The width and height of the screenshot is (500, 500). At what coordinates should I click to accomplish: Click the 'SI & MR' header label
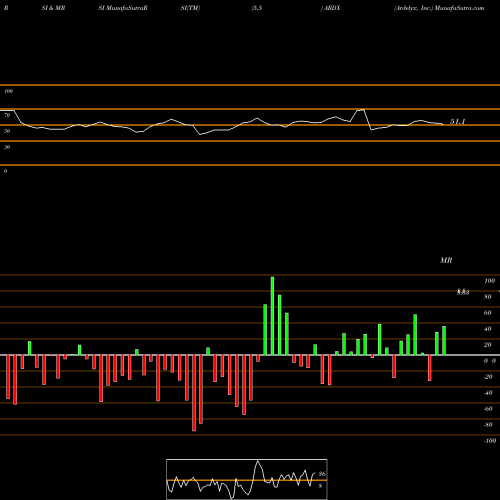pyautogui.click(x=53, y=8)
